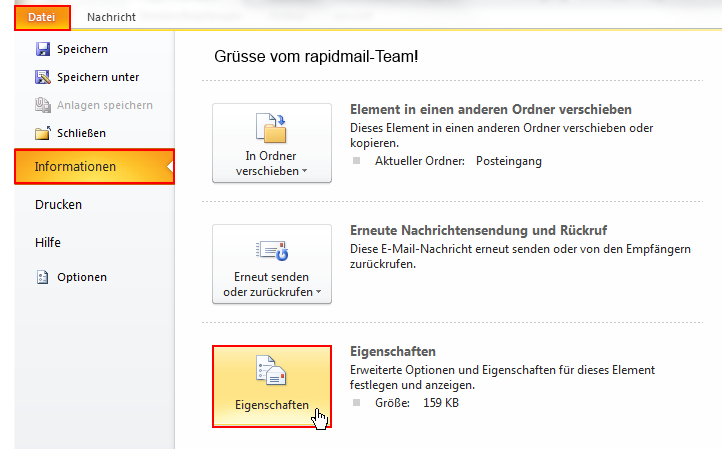Screen dimensions: 722x449
Task: Open the Datei tab
Action: point(42,17)
